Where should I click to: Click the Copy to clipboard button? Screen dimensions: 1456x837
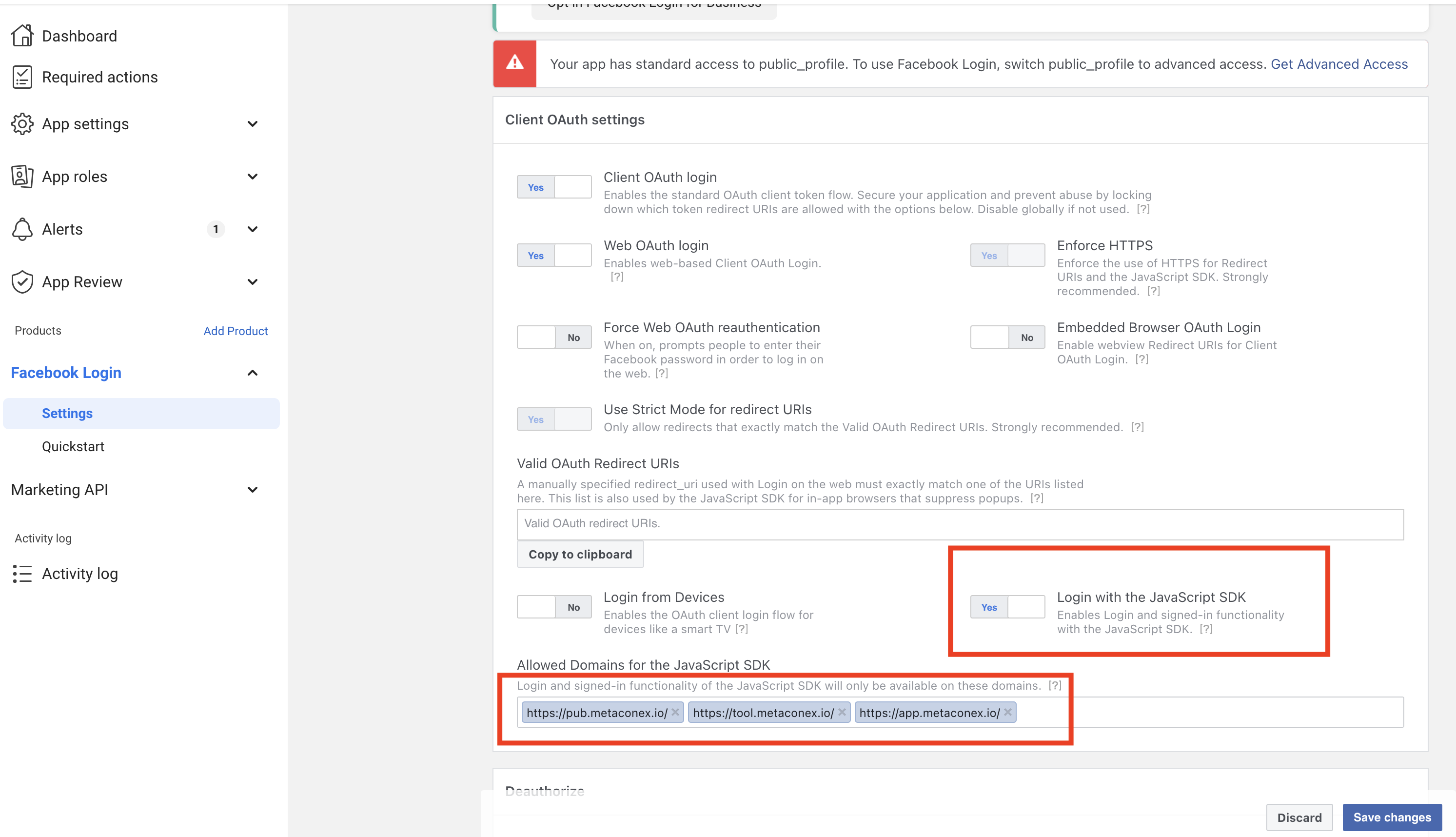tap(580, 554)
